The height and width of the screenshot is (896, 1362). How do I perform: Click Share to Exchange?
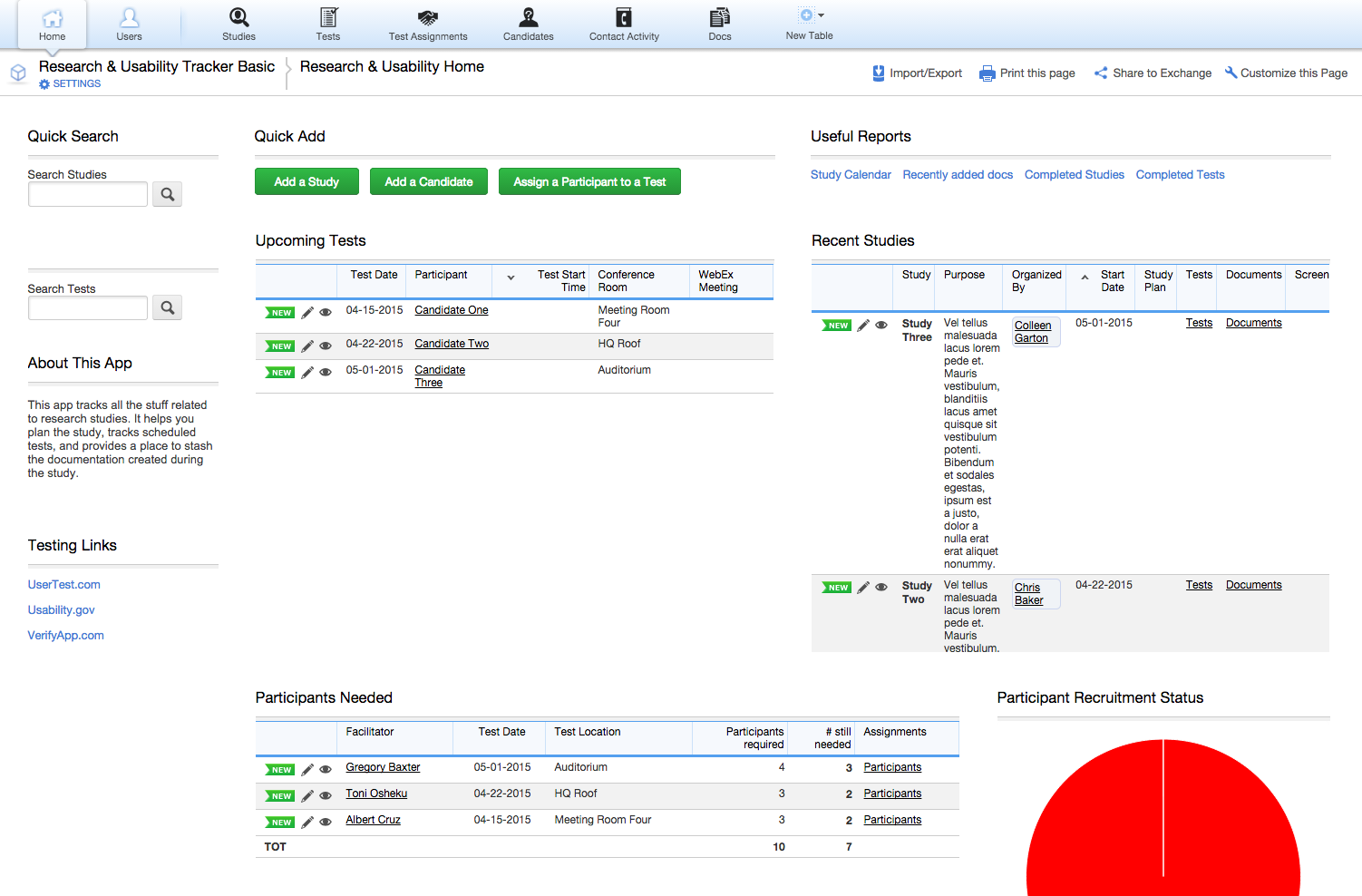tap(1153, 73)
